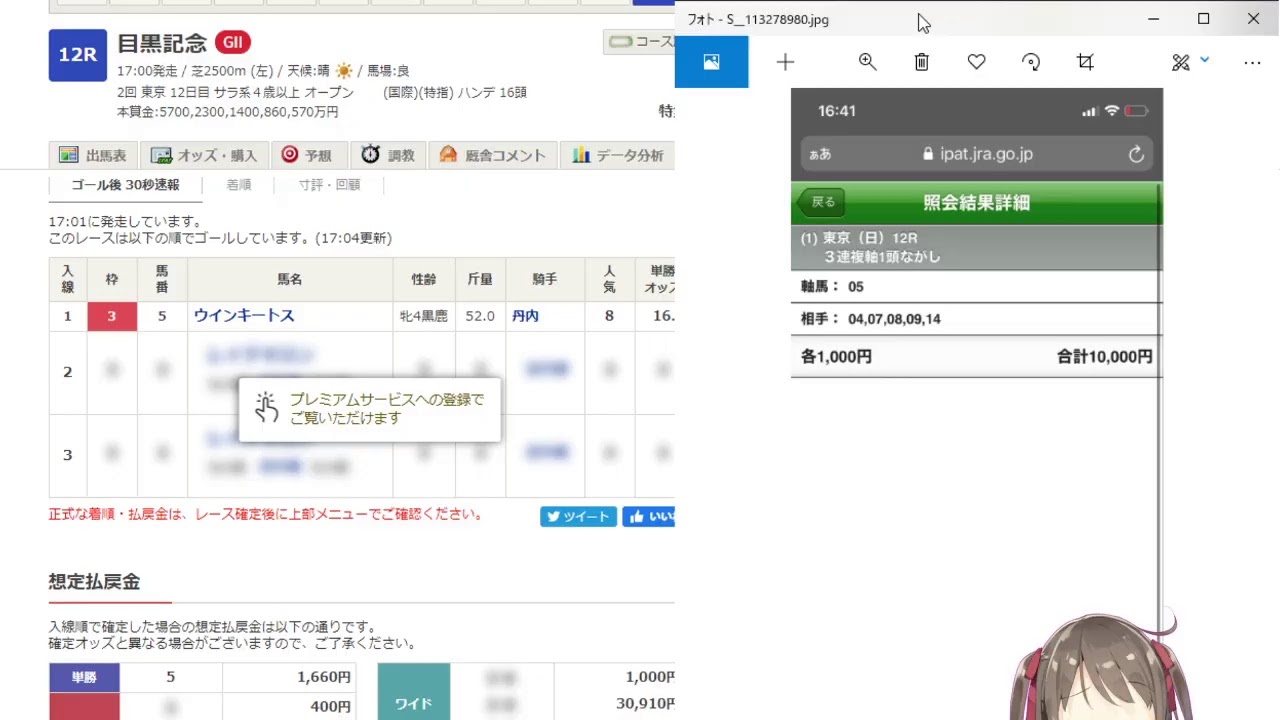
Task: Open the crop tool in Photos
Action: [x=1085, y=62]
